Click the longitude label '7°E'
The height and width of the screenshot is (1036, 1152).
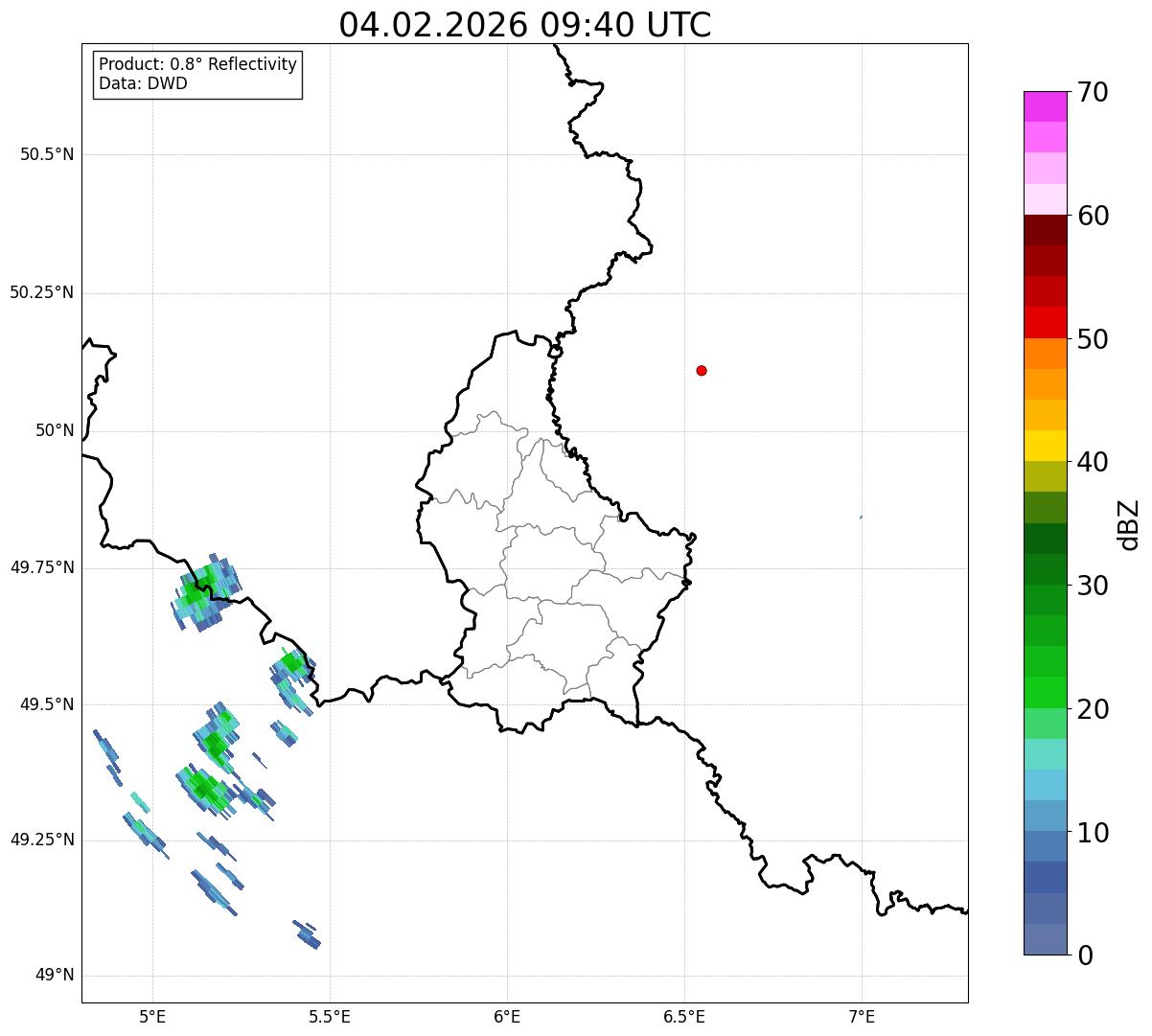tap(862, 1016)
